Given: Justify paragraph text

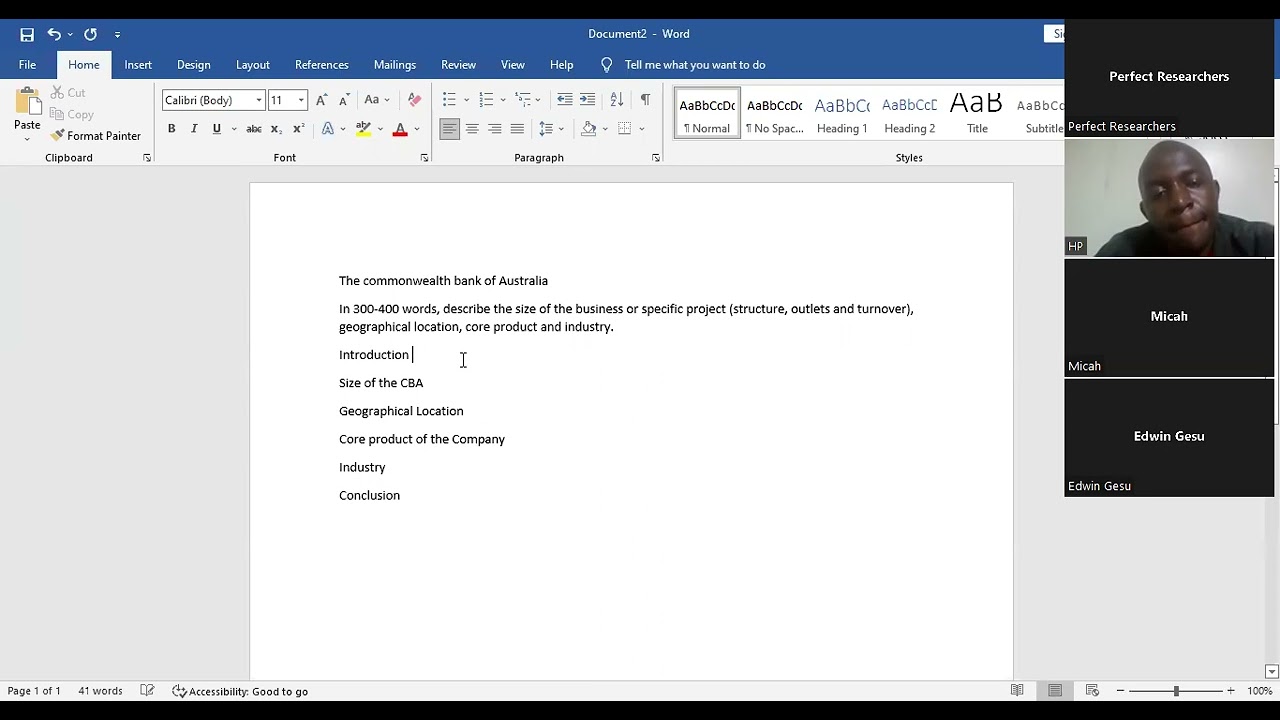Looking at the screenshot, I should 517,129.
